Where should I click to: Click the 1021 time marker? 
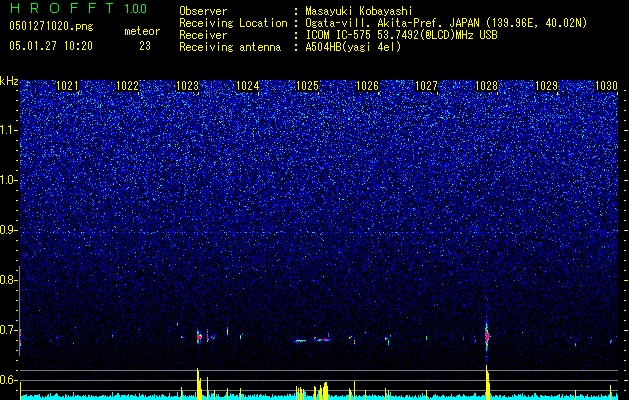pyautogui.click(x=67, y=86)
